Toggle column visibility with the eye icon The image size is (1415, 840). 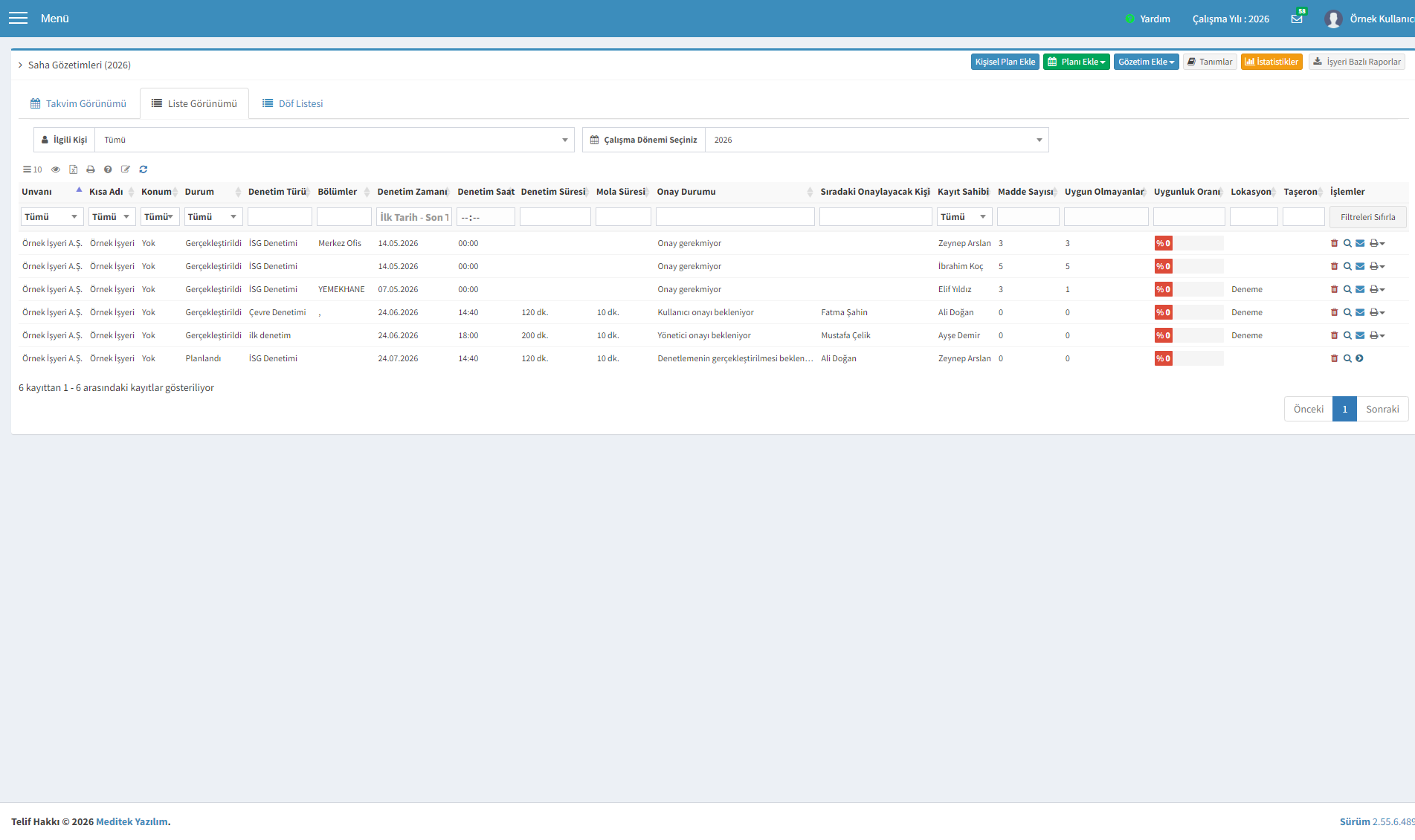56,169
